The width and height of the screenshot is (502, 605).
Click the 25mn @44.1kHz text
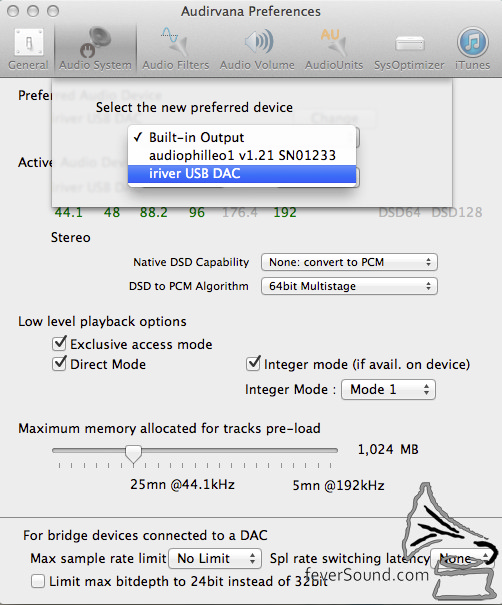(182, 484)
